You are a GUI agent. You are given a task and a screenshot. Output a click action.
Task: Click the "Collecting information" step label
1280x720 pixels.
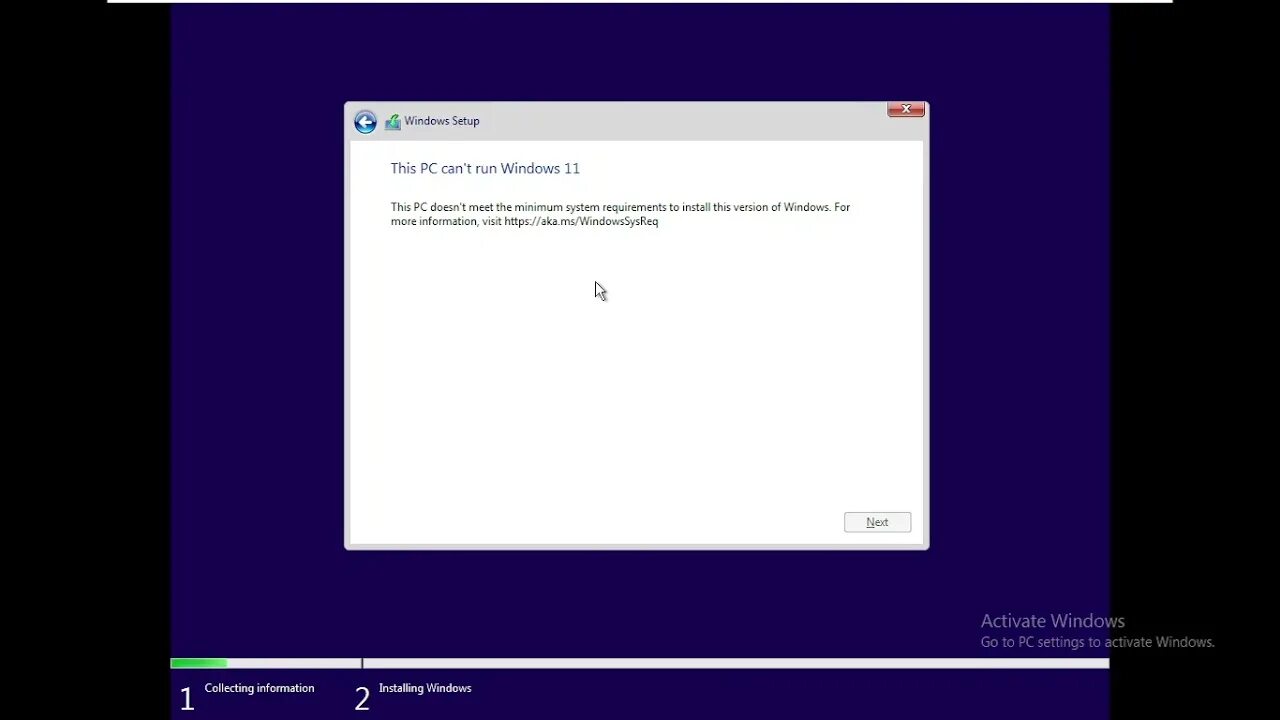[259, 688]
